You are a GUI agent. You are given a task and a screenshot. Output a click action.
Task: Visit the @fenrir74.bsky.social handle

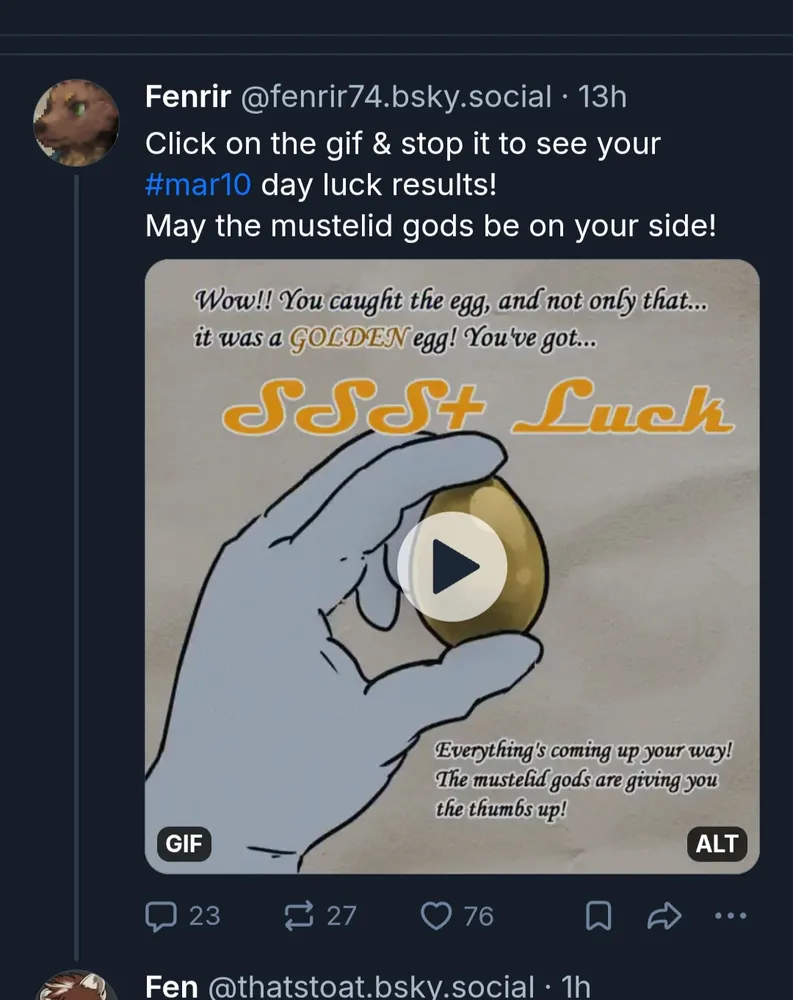394,97
